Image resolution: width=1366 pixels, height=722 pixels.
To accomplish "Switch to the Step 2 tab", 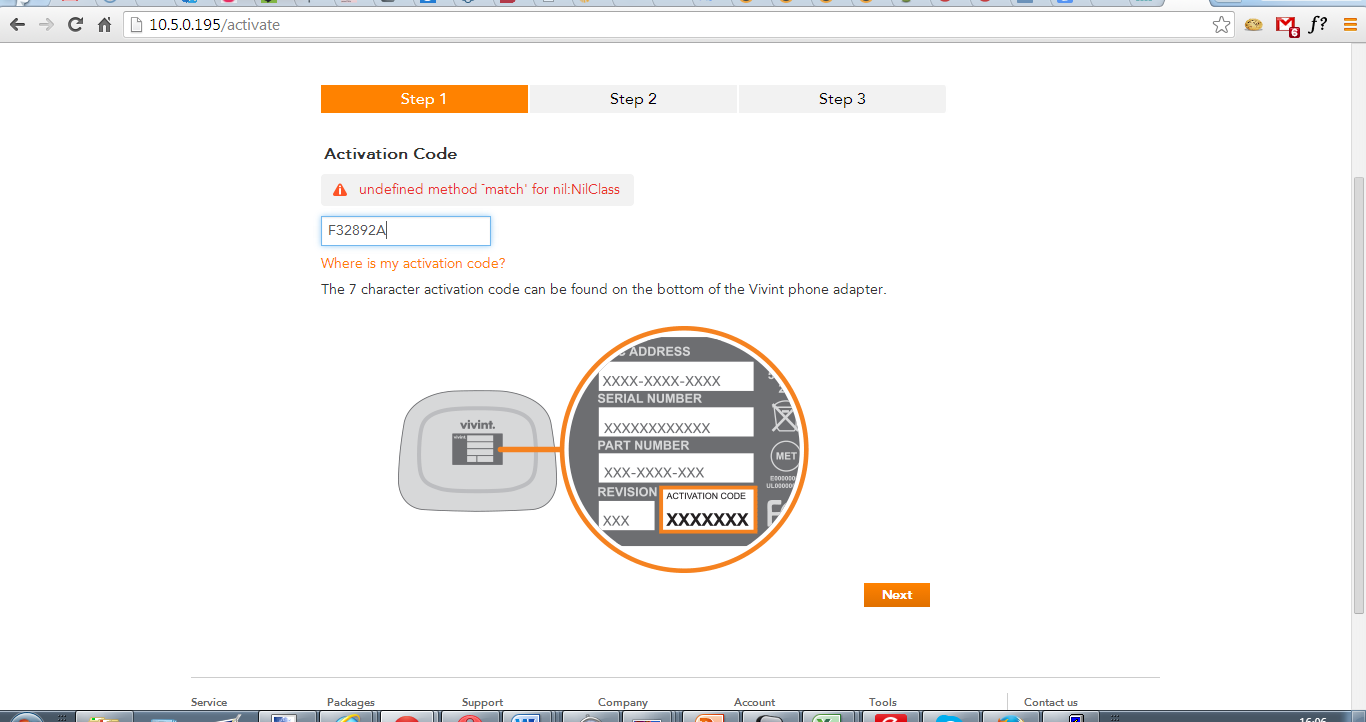I will (633, 99).
